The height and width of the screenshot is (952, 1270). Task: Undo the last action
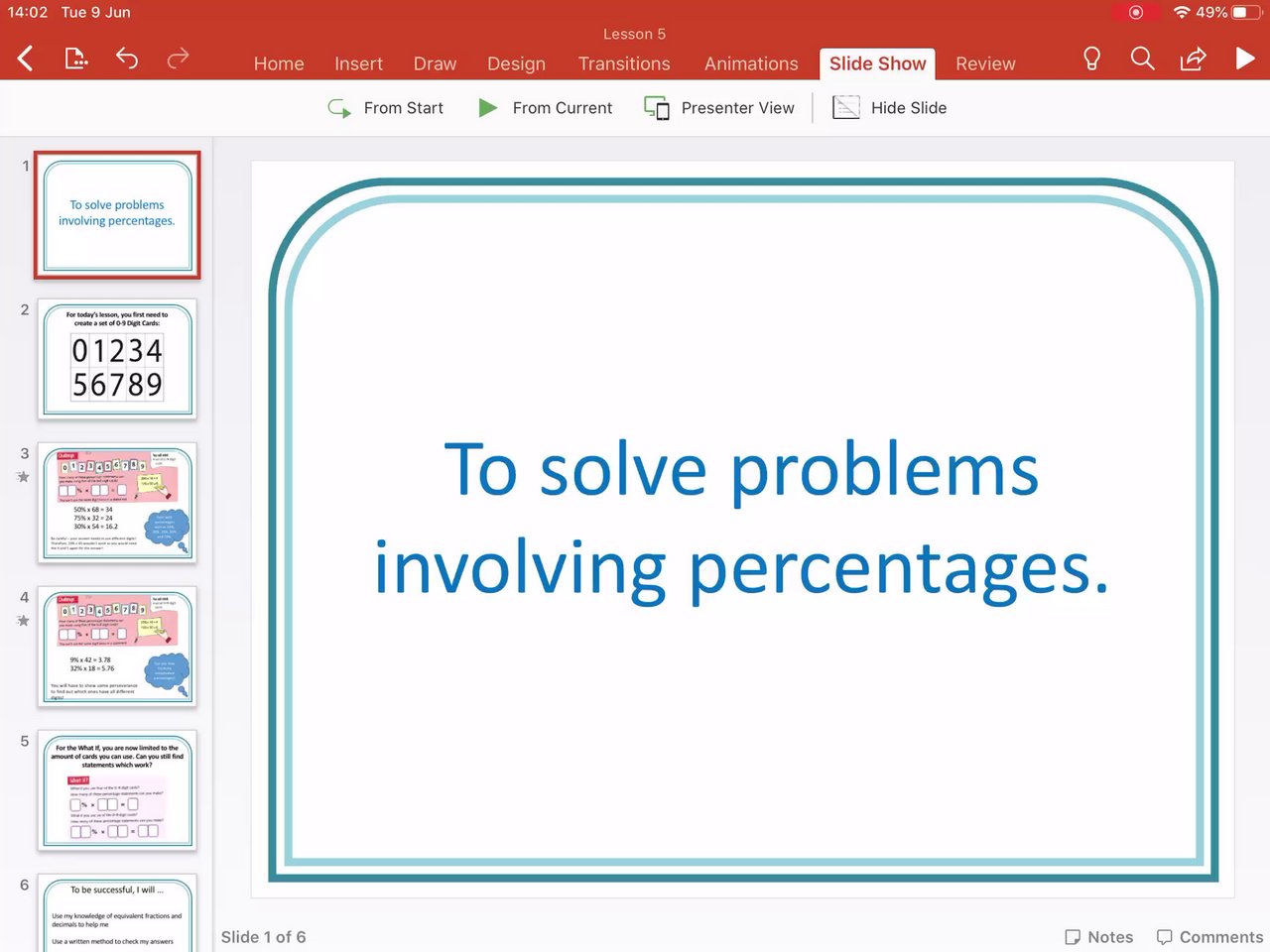(x=127, y=59)
